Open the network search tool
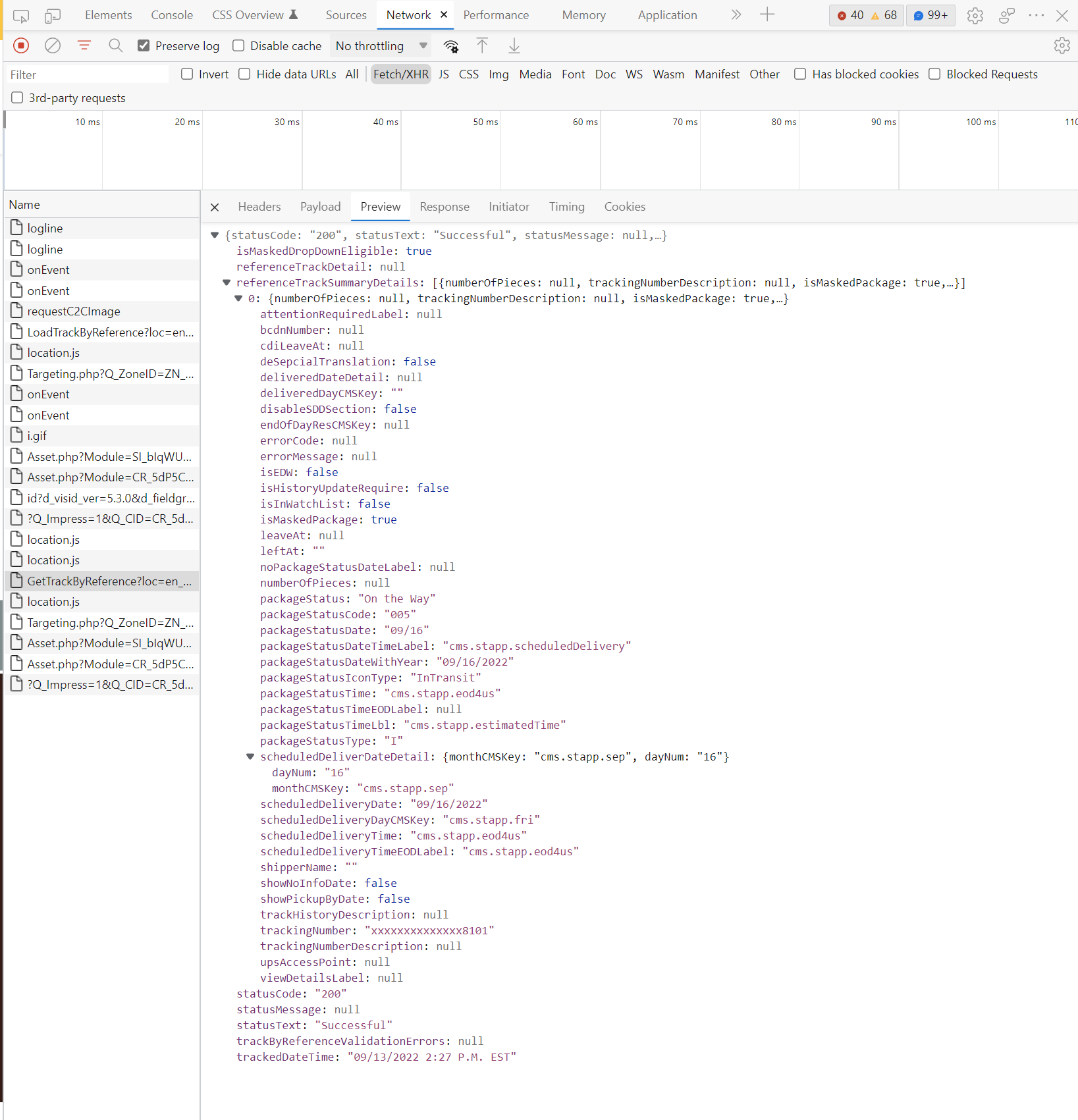 115,45
